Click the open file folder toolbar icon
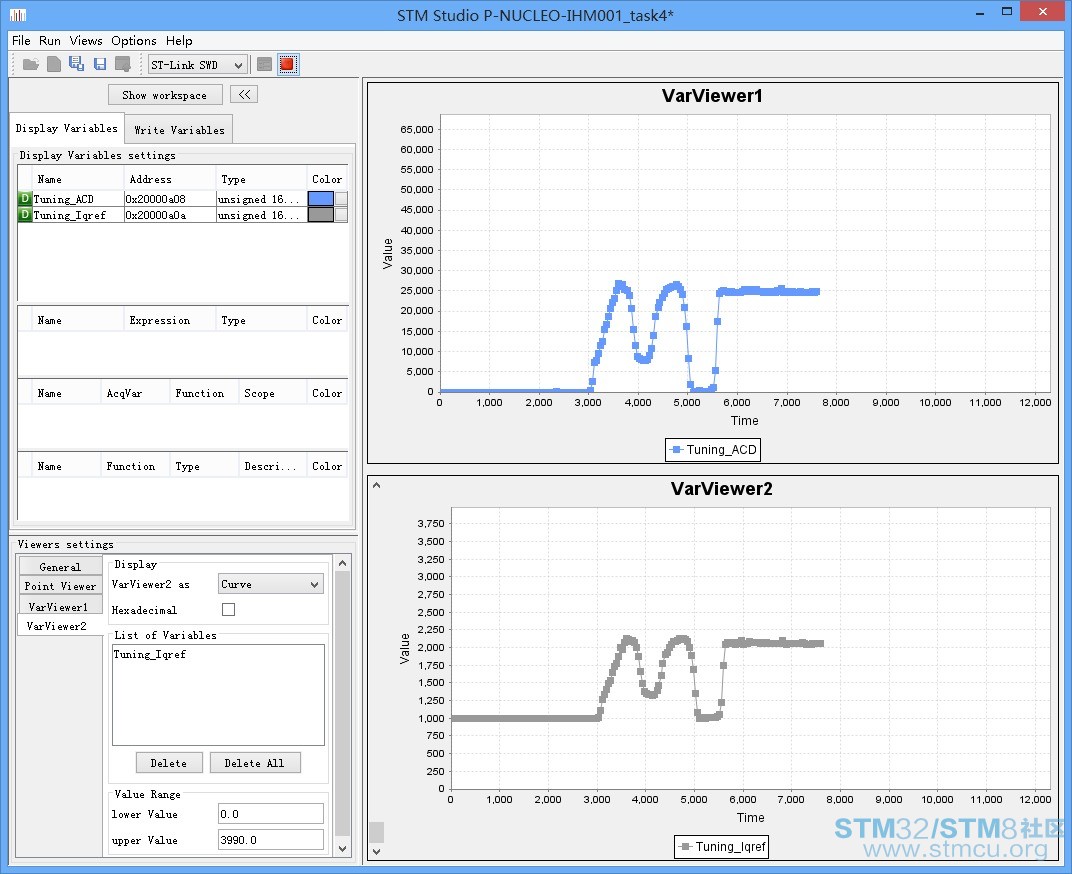This screenshot has width=1072, height=874. pos(30,64)
